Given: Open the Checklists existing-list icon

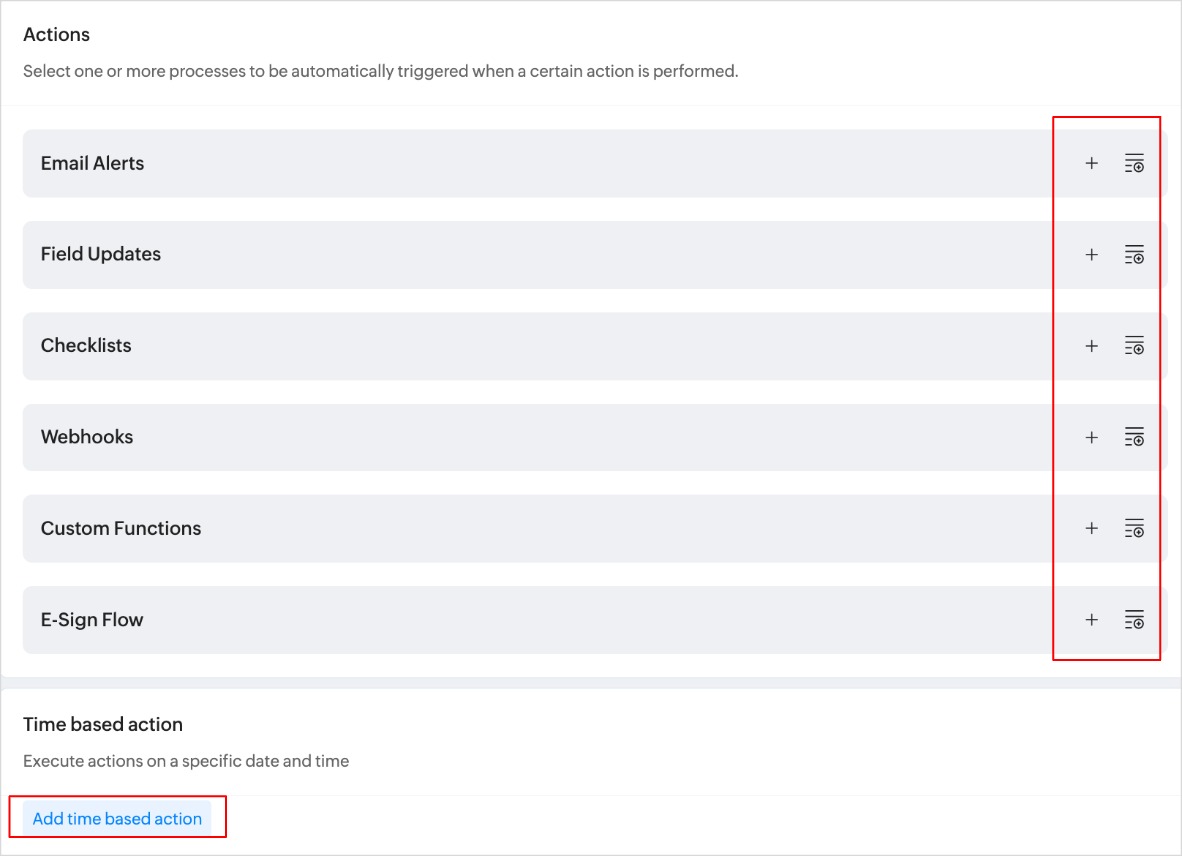Looking at the screenshot, I should (x=1134, y=346).
